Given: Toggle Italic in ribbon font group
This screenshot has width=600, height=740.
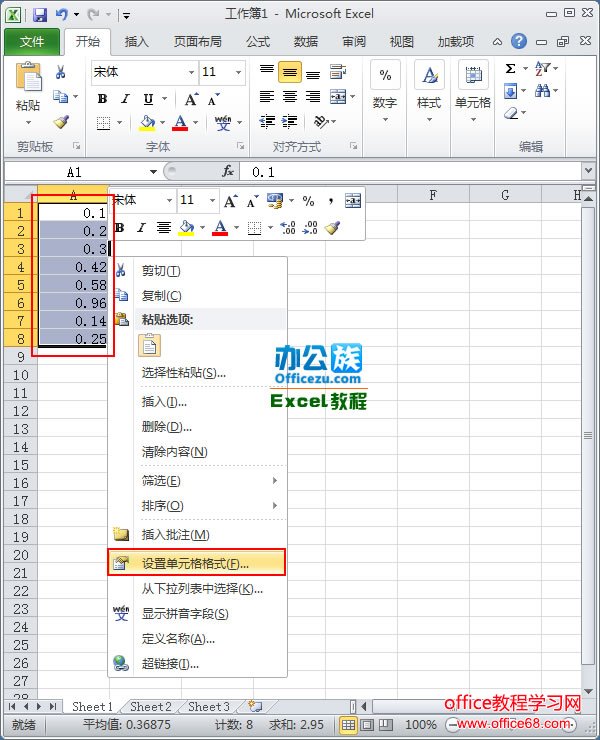Looking at the screenshot, I should pyautogui.click(x=125, y=99).
